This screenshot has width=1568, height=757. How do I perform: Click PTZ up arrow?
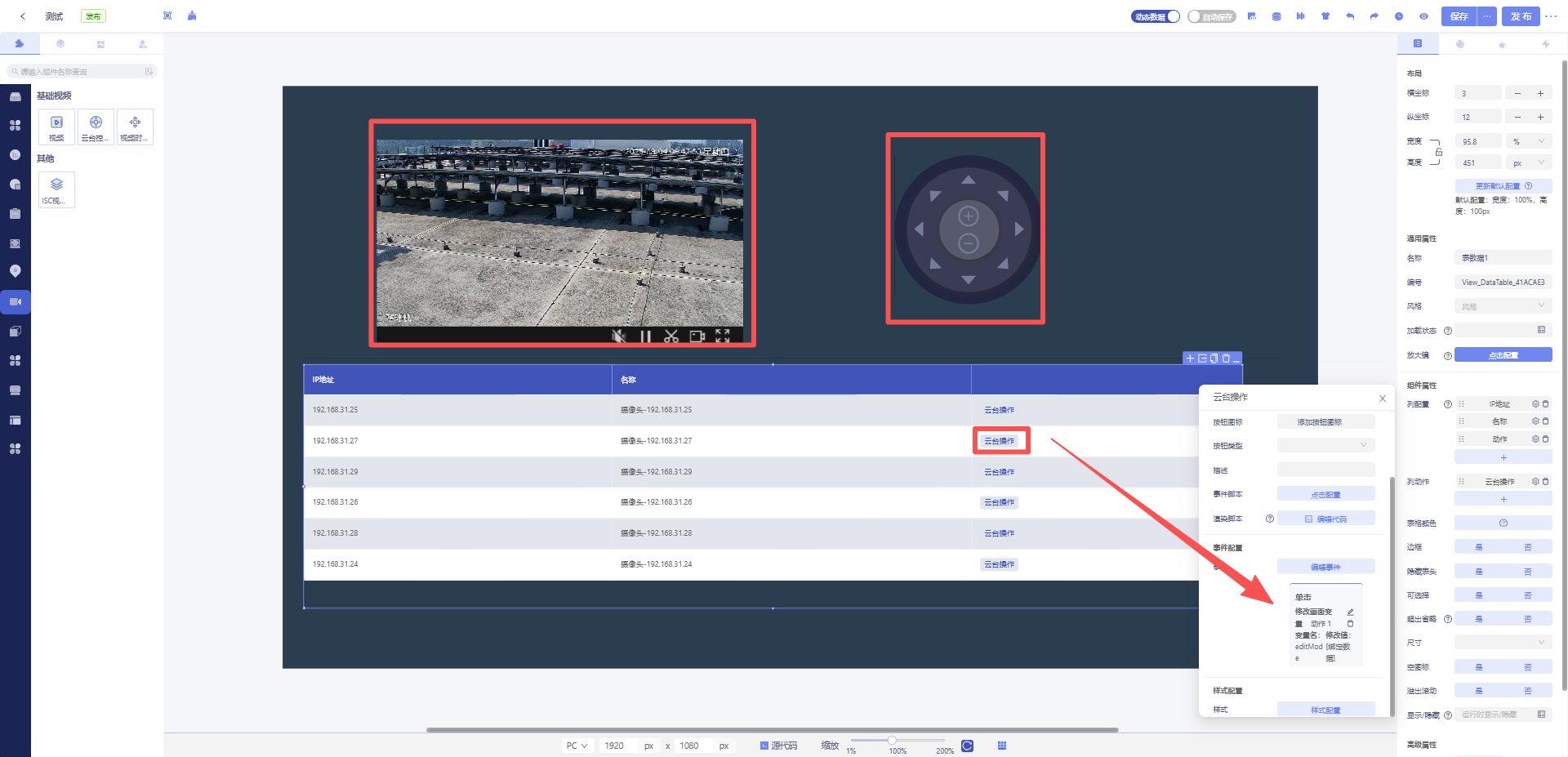coord(968,180)
